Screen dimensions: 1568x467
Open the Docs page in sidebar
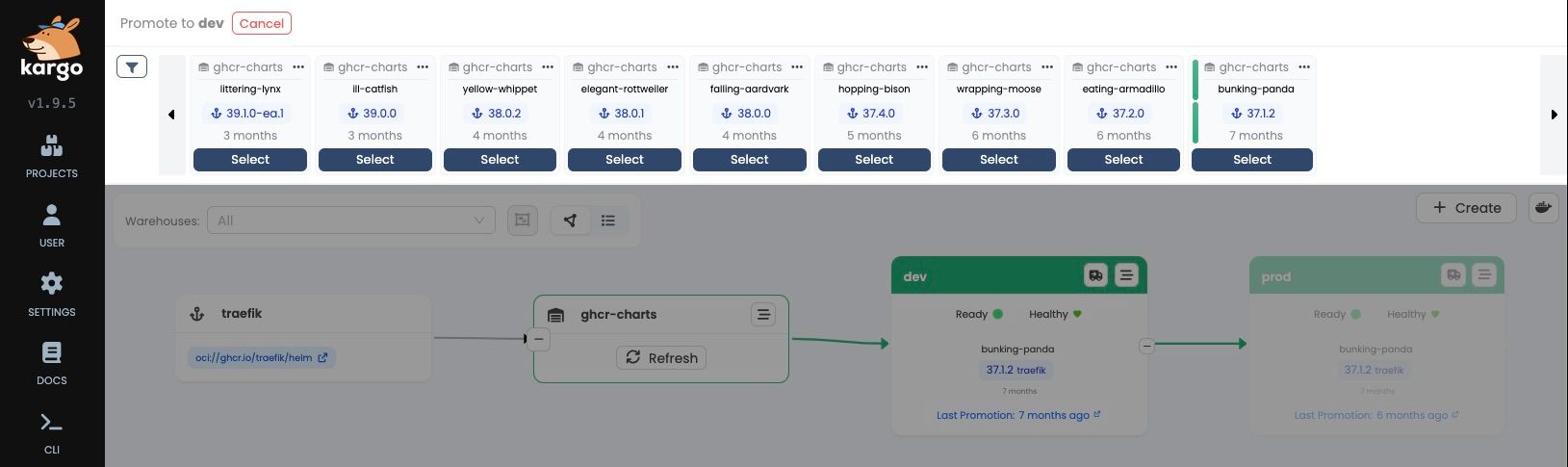coord(52,363)
